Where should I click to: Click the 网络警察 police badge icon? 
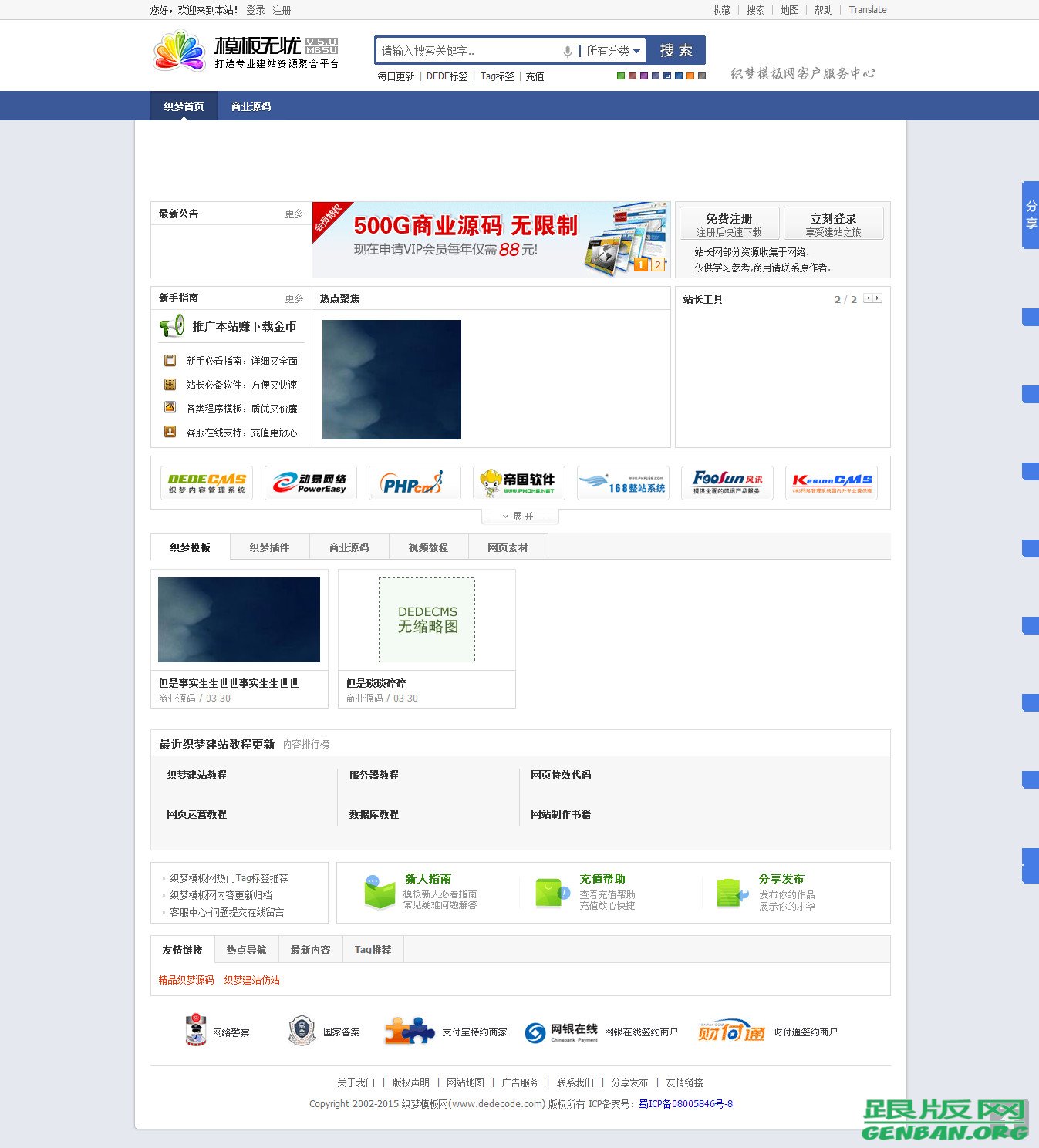(x=197, y=1031)
